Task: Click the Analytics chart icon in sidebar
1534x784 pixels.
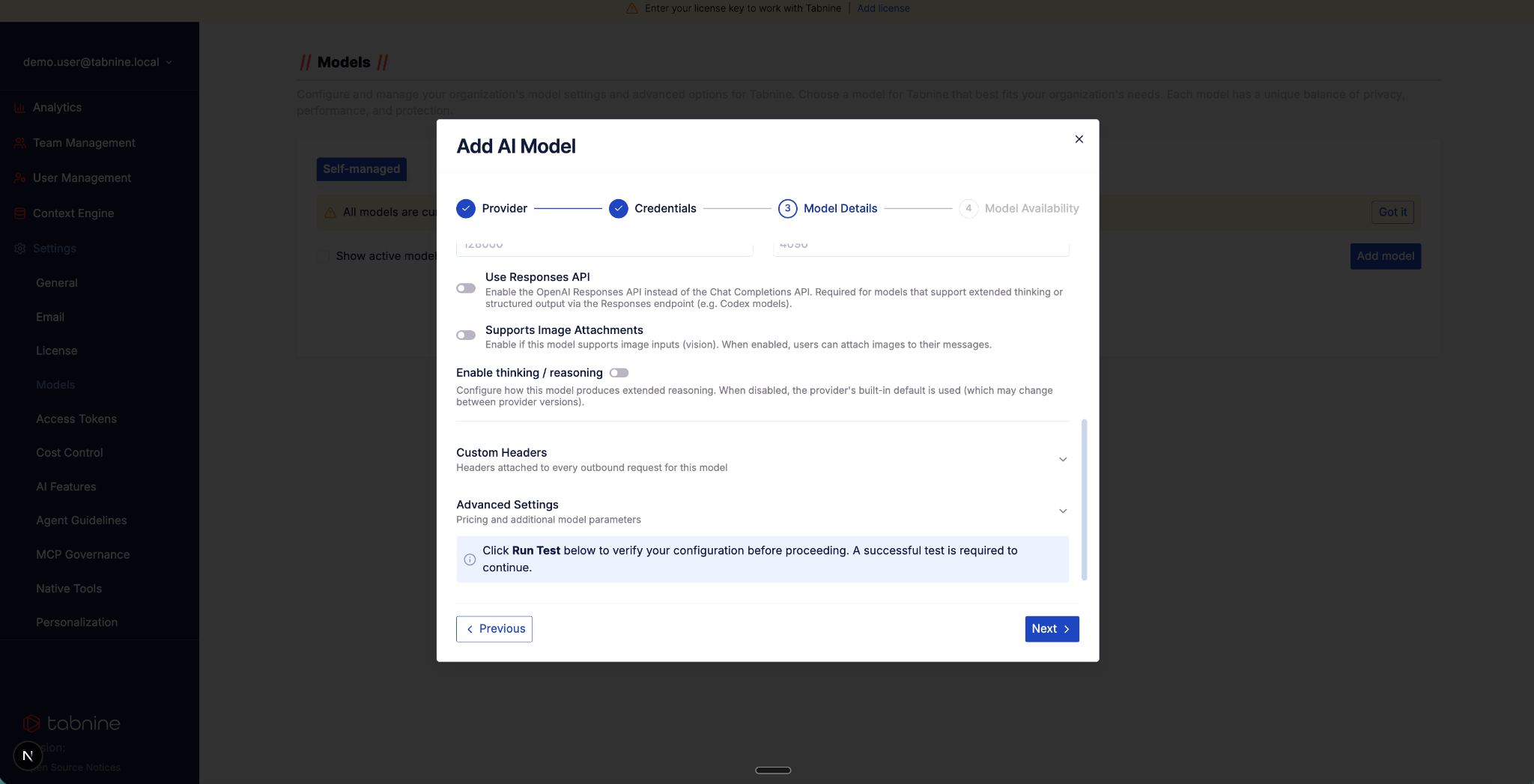Action: point(20,108)
